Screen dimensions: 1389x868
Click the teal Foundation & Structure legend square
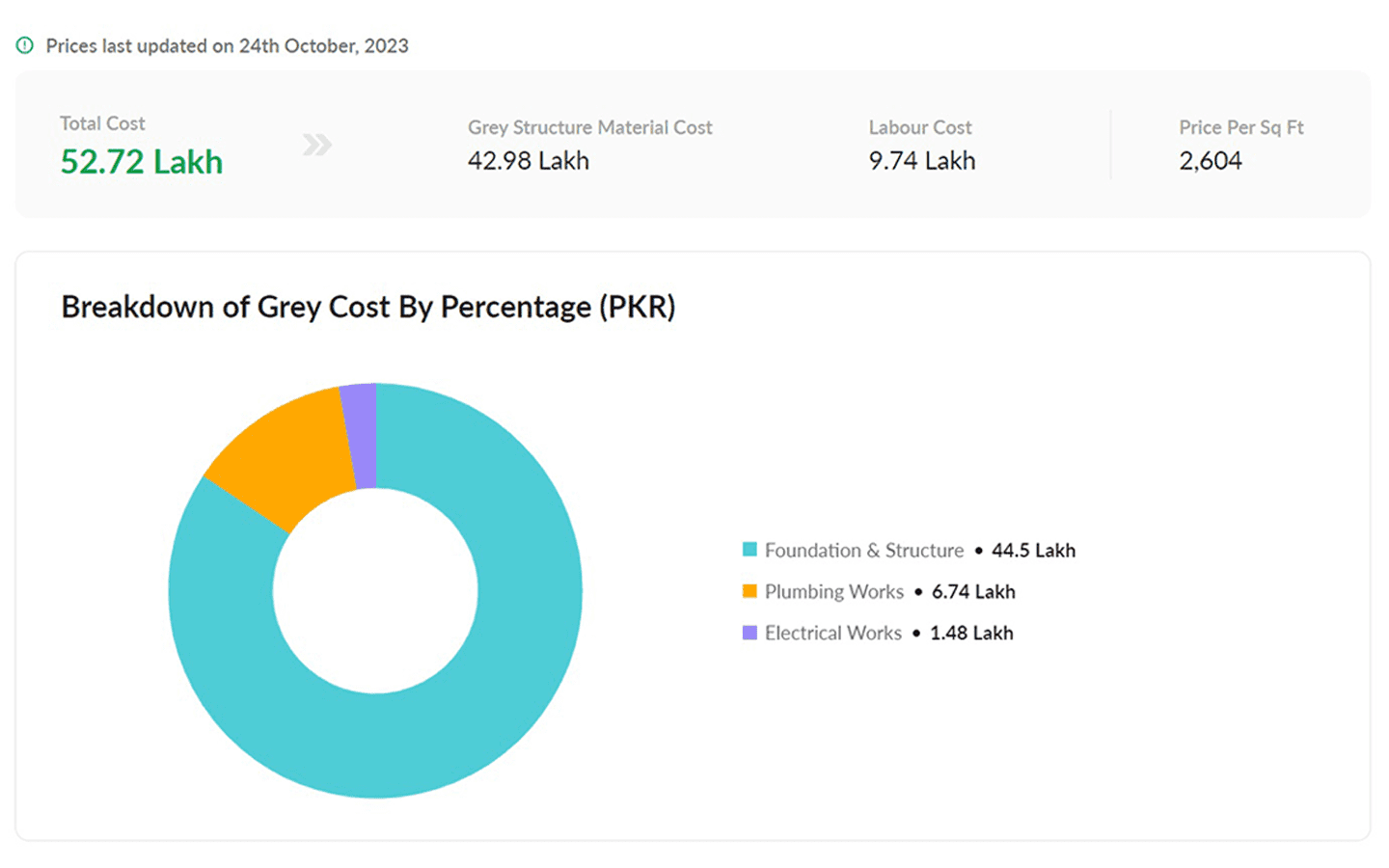coord(749,550)
